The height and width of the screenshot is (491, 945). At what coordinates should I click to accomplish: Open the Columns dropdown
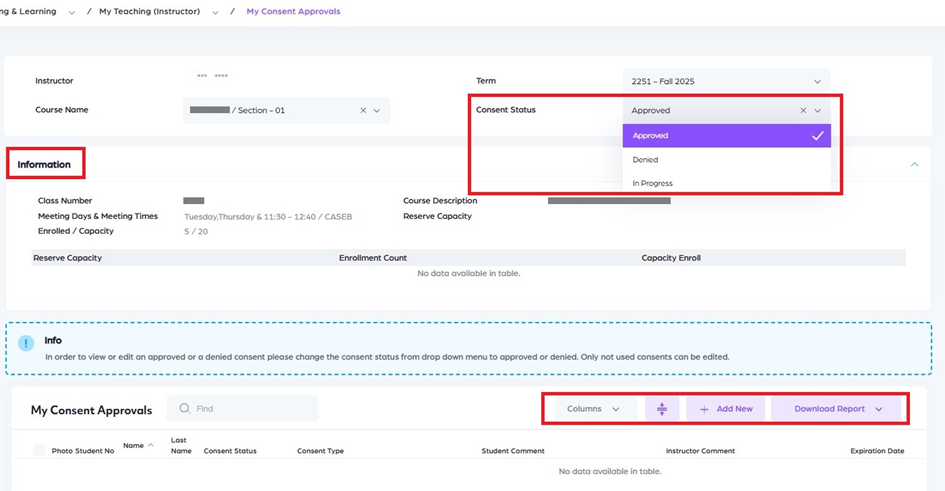[x=595, y=409]
